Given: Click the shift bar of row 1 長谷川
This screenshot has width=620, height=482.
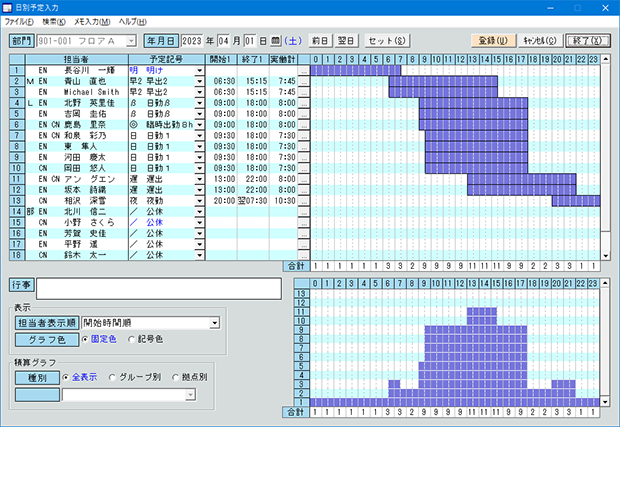Looking at the screenshot, I should click(x=356, y=70).
